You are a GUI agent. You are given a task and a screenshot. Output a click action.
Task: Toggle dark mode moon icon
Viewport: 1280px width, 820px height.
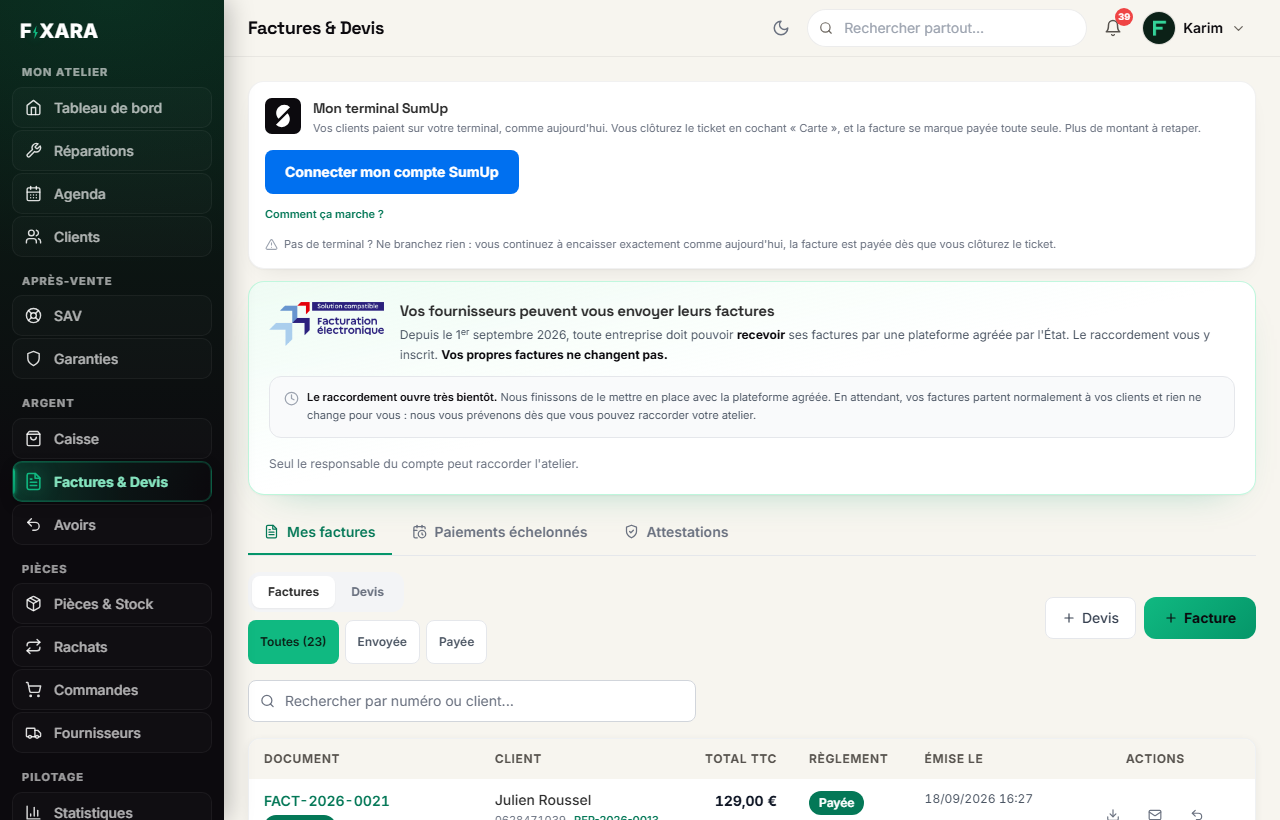[x=781, y=28]
